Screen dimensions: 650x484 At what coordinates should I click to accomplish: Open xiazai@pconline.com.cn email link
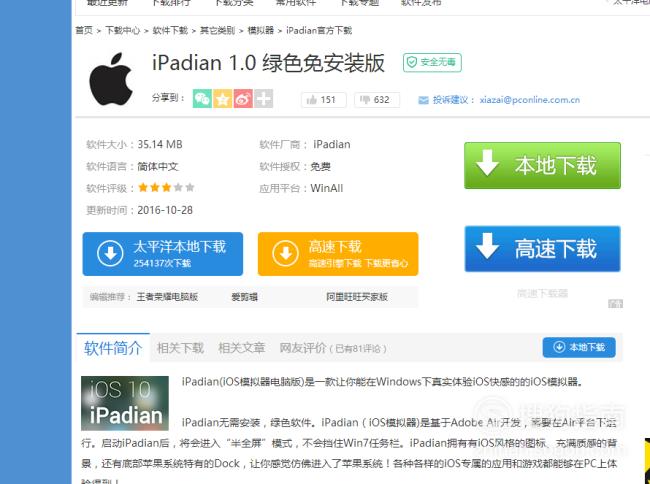click(x=530, y=100)
